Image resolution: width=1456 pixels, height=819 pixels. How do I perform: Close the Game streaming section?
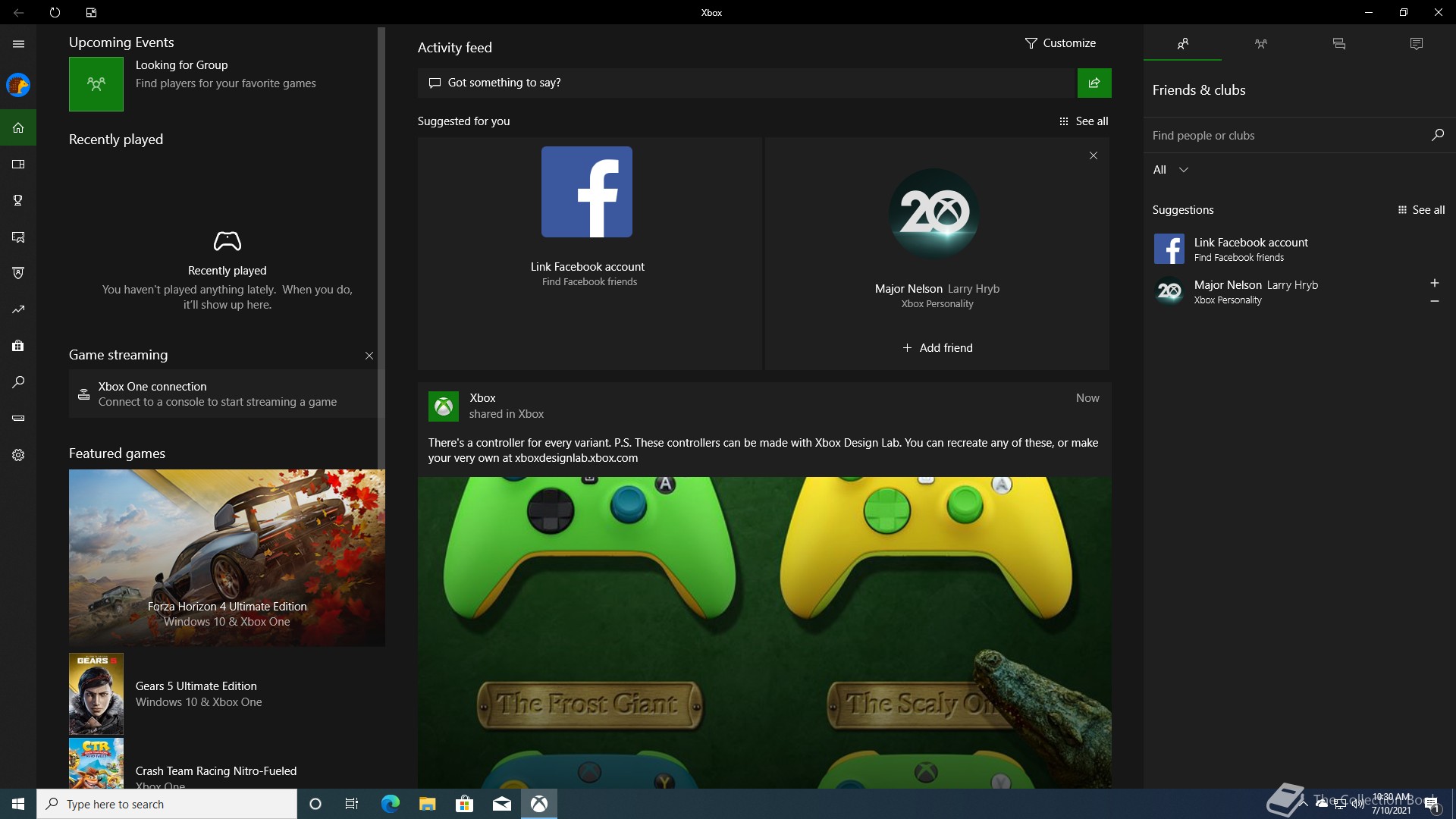pyautogui.click(x=369, y=356)
